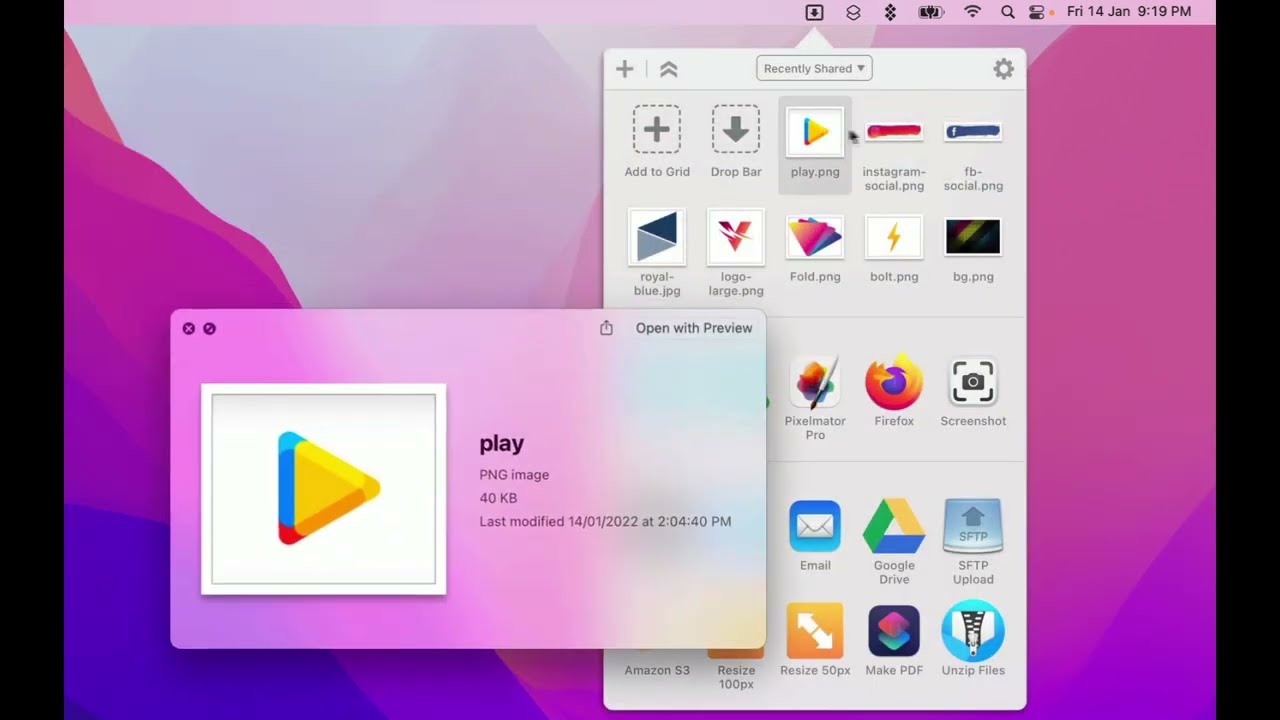Click the plus button in the Dropzone panel

point(625,68)
